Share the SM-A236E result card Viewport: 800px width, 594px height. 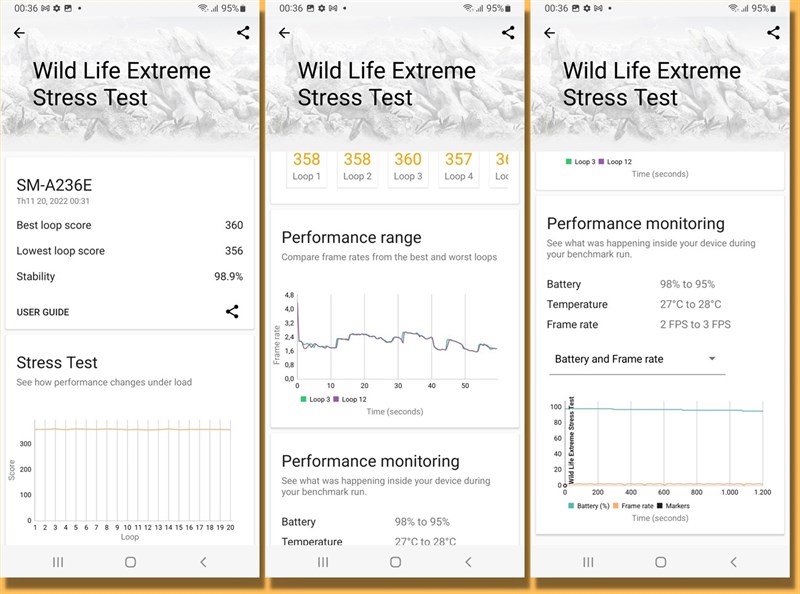pyautogui.click(x=232, y=311)
